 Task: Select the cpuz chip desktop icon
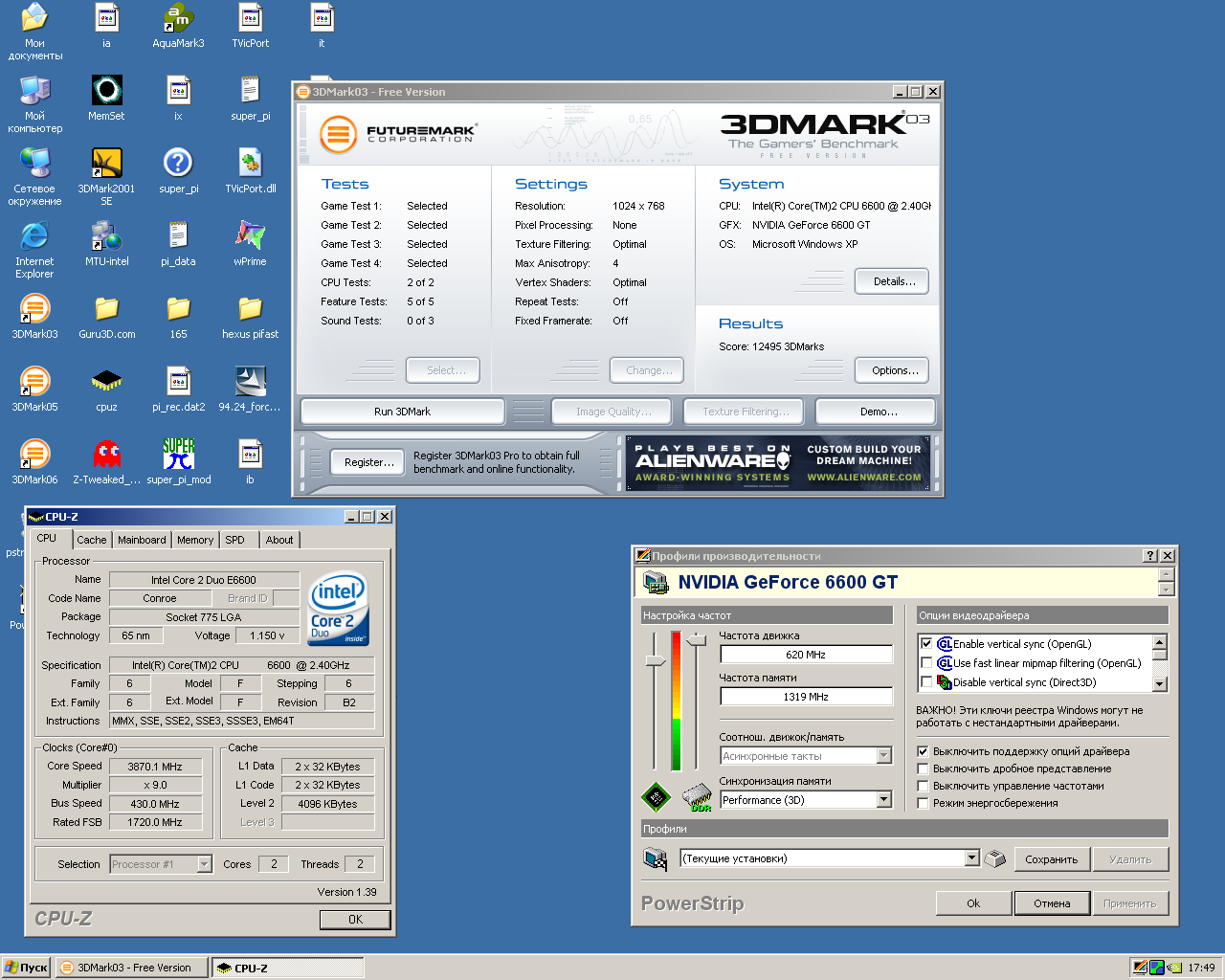tap(106, 390)
